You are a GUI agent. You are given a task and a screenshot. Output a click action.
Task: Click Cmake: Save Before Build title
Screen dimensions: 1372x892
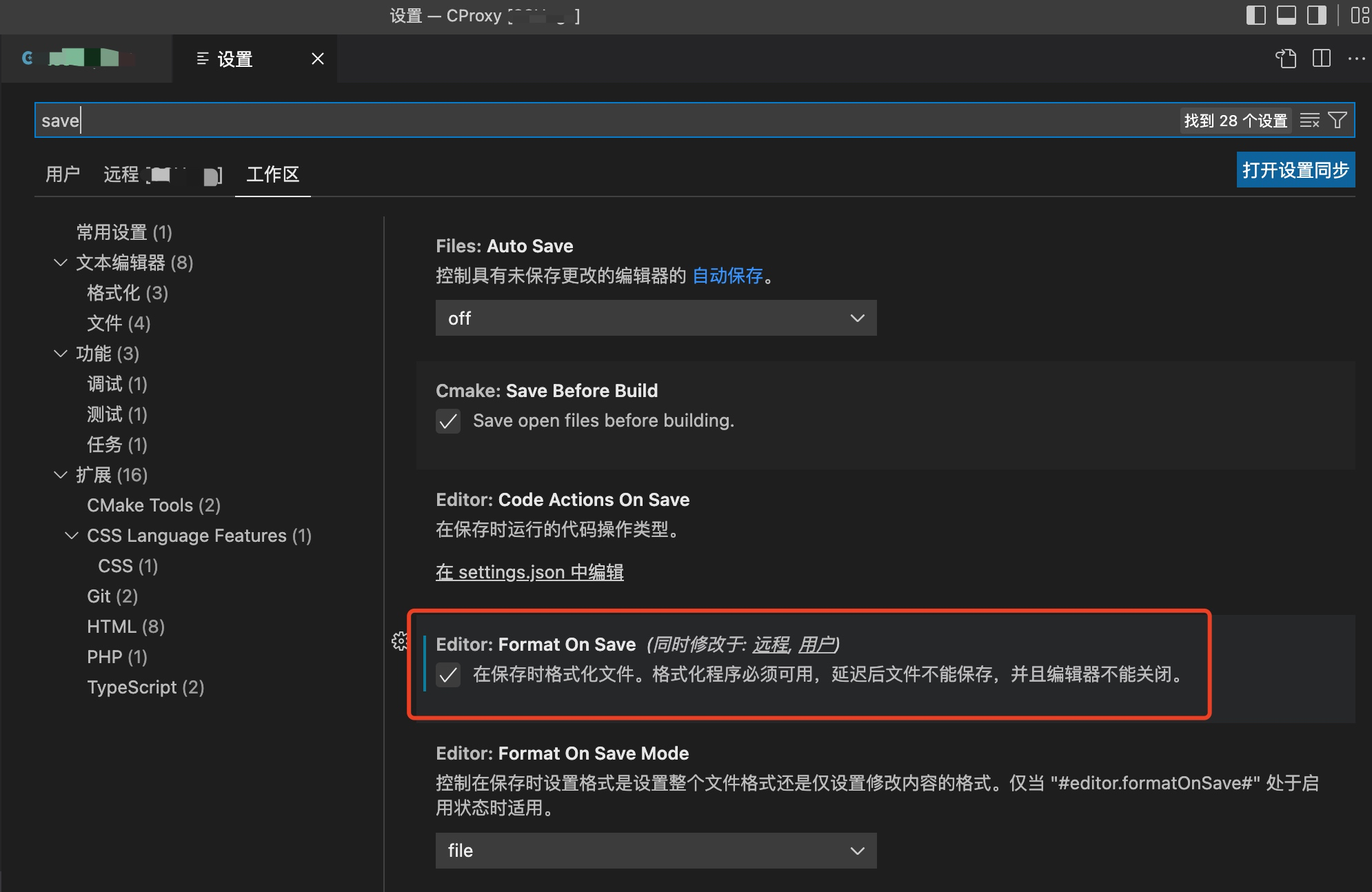[x=547, y=391]
